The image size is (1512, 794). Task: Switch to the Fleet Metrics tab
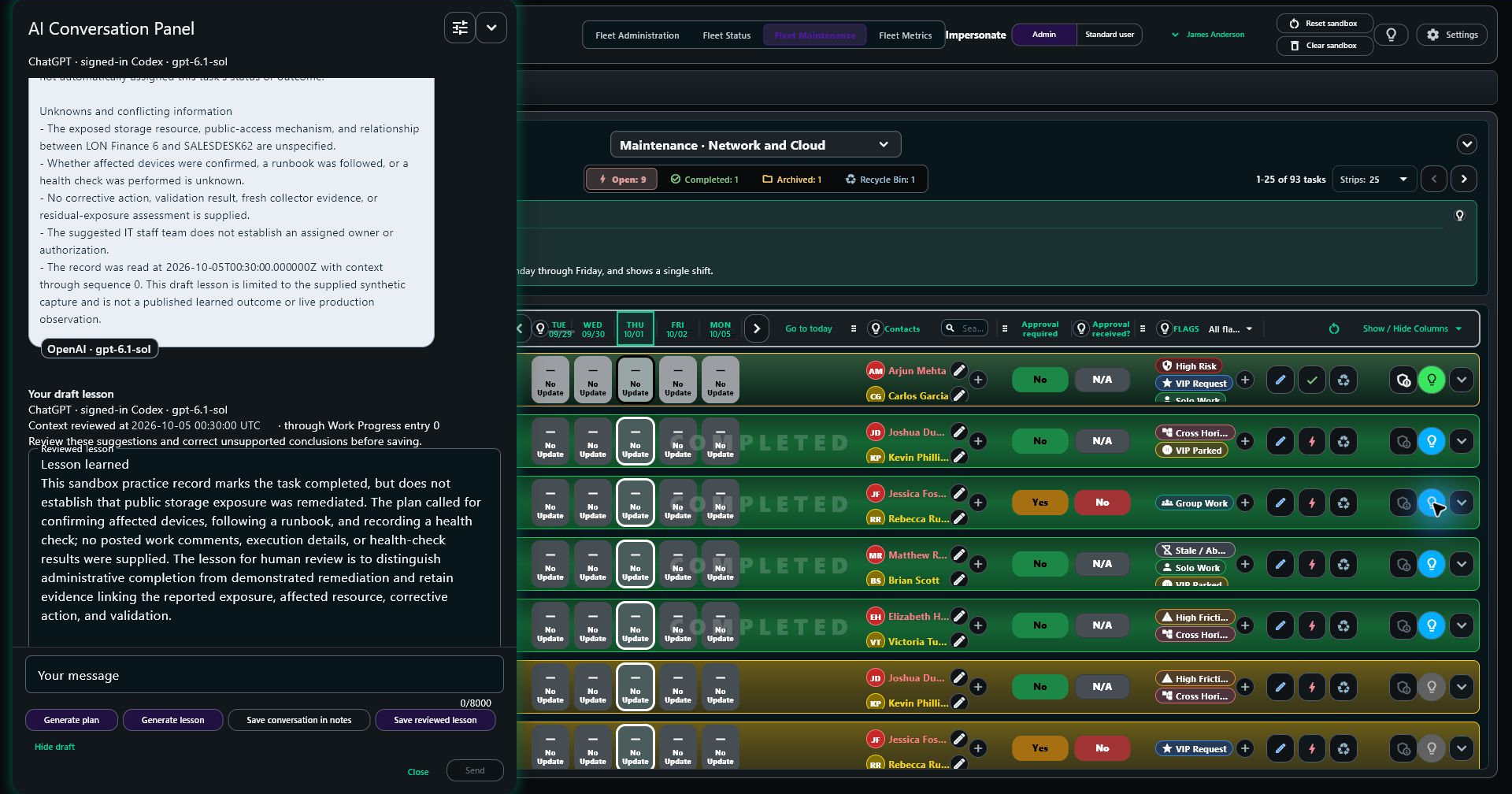tap(905, 35)
